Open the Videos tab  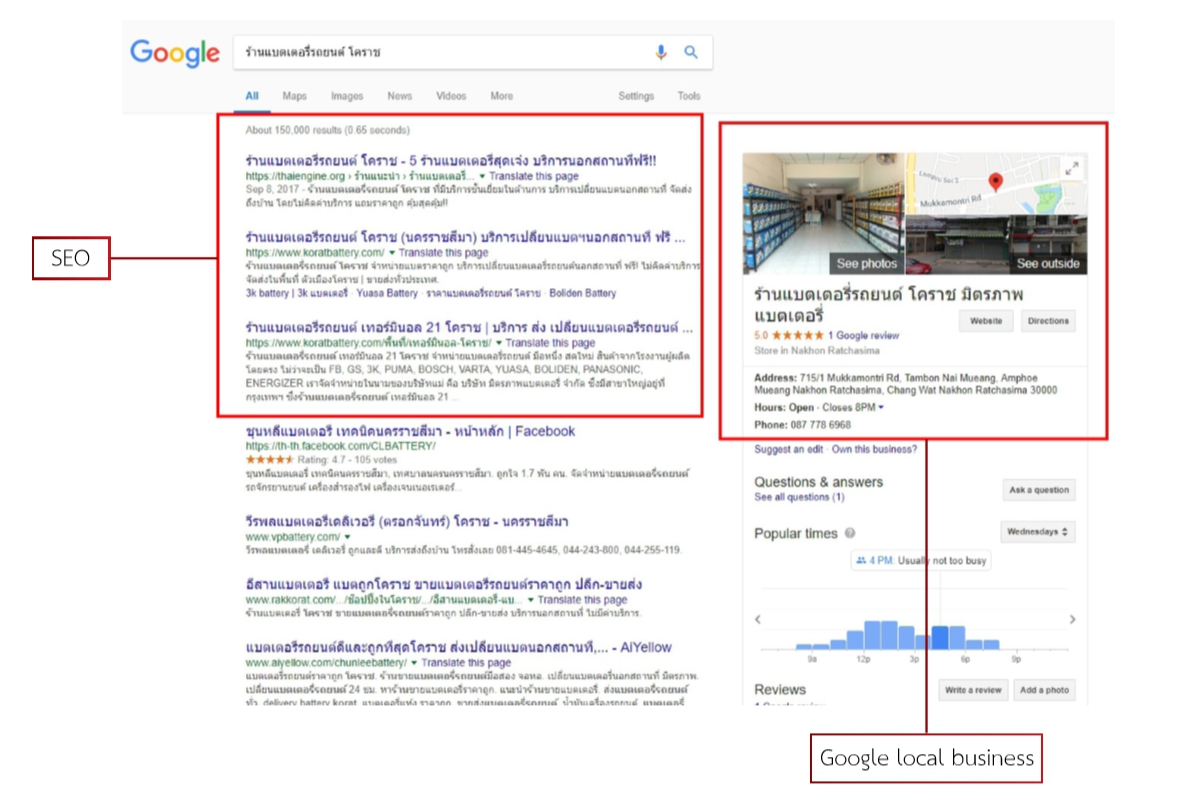pyautogui.click(x=451, y=96)
